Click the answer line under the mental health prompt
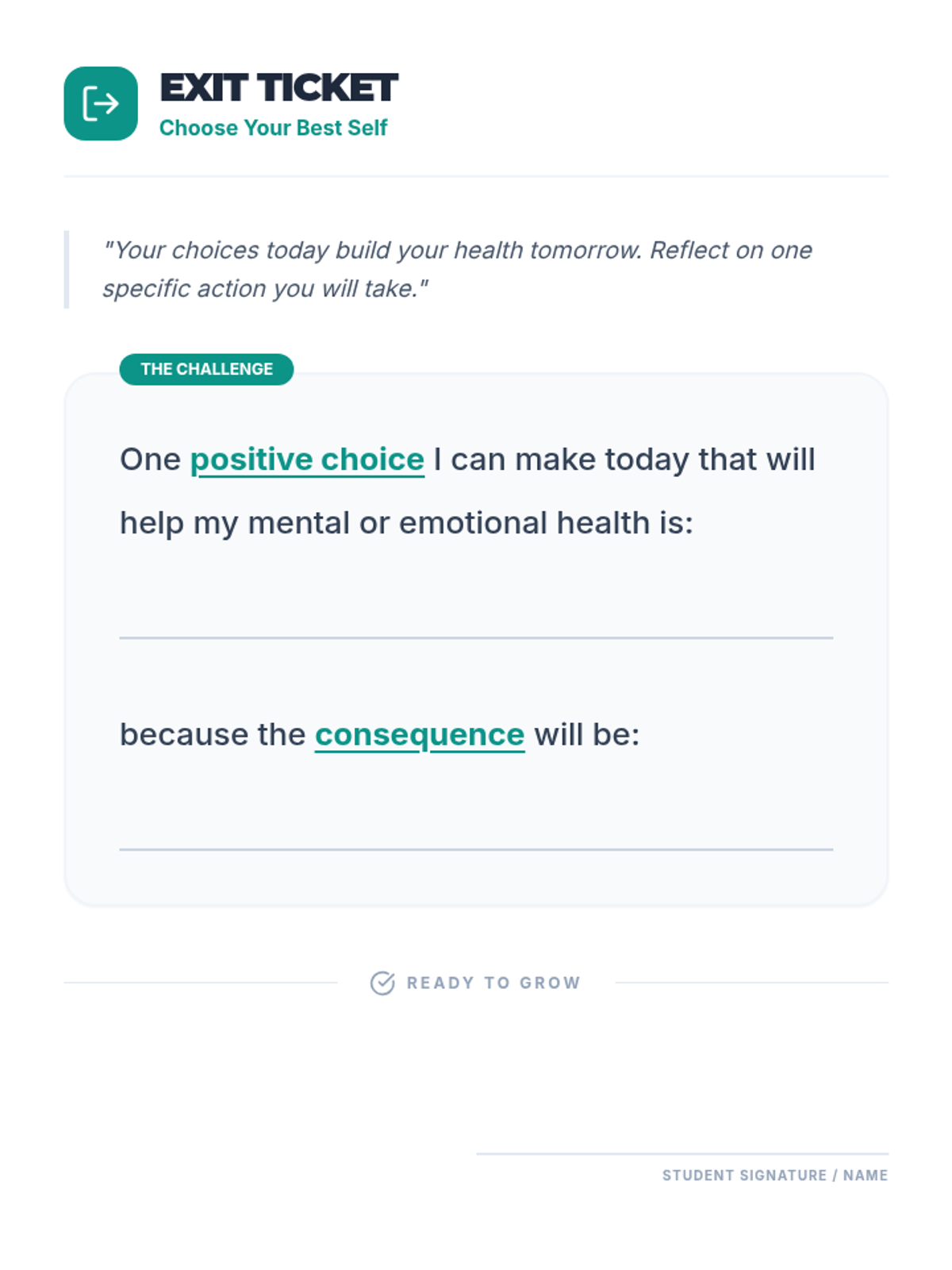 (x=476, y=637)
